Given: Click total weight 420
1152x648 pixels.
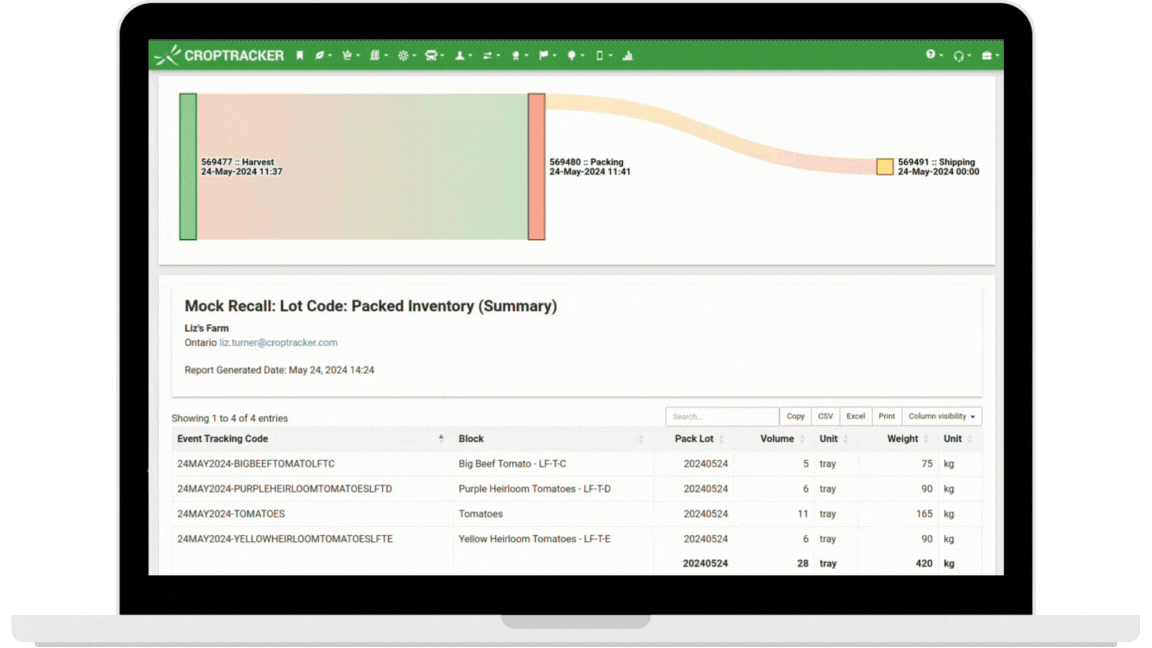Looking at the screenshot, I should (x=924, y=564).
